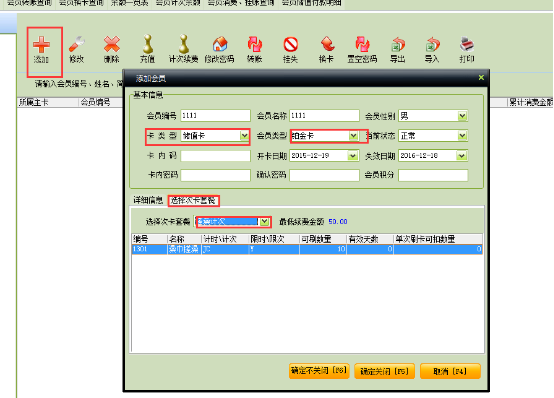The height and width of the screenshot is (398, 554).
Task: Expand the 选择次卡套餐 (Package) combo box
Action: 264,222
